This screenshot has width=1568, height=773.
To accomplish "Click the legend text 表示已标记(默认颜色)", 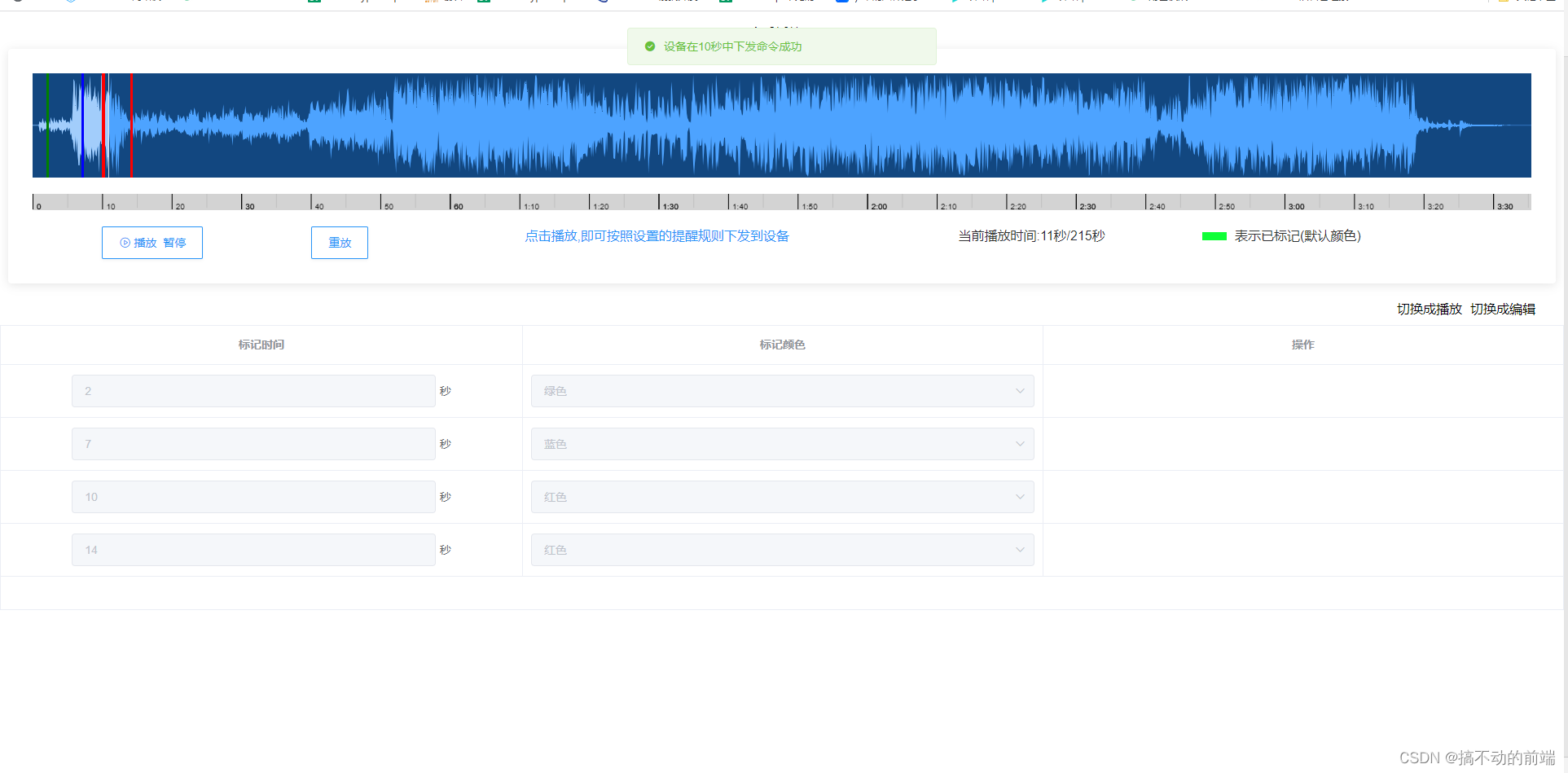I will [x=1298, y=236].
